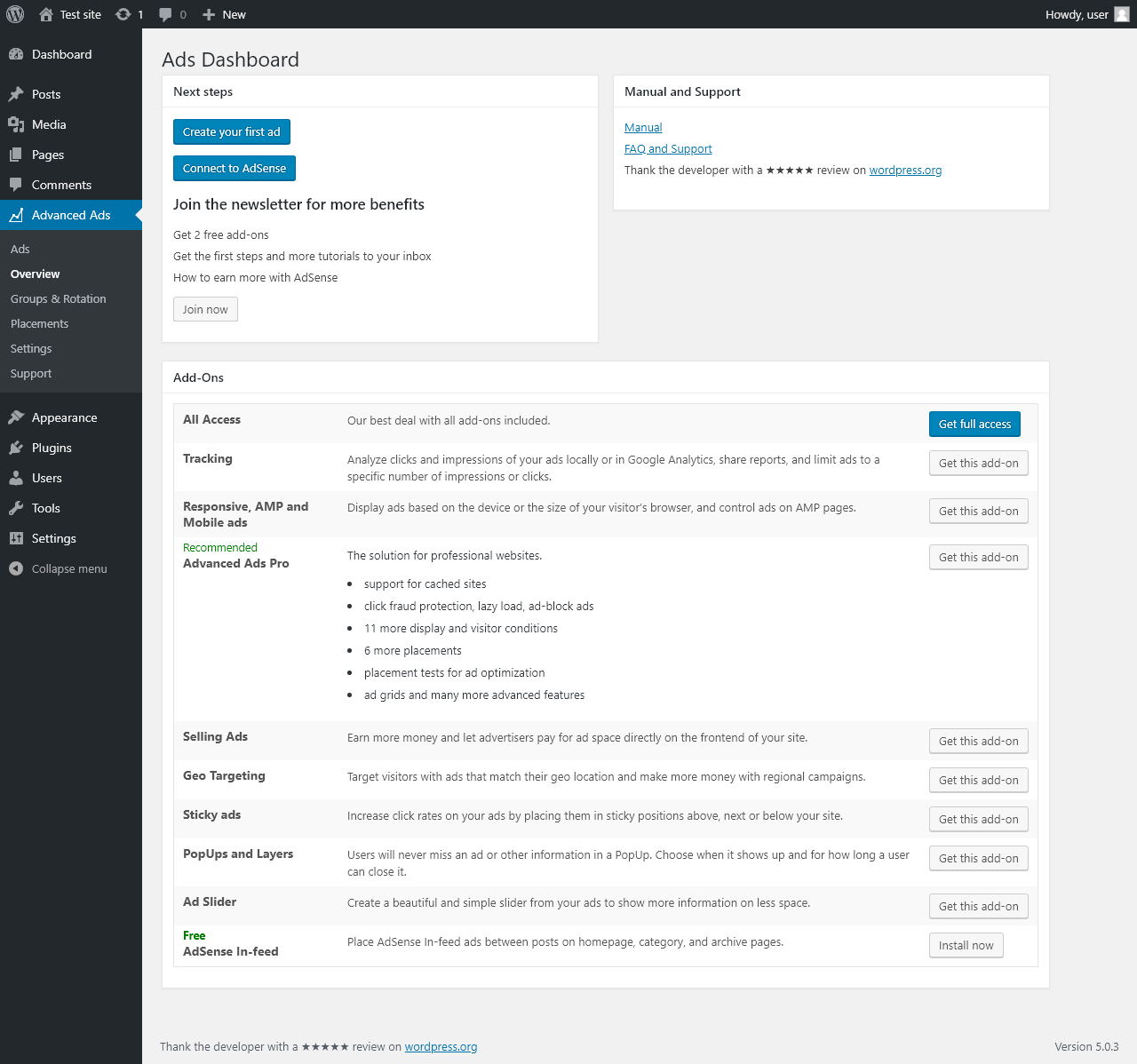
Task: Click the WordPress logo icon
Action: [15, 14]
